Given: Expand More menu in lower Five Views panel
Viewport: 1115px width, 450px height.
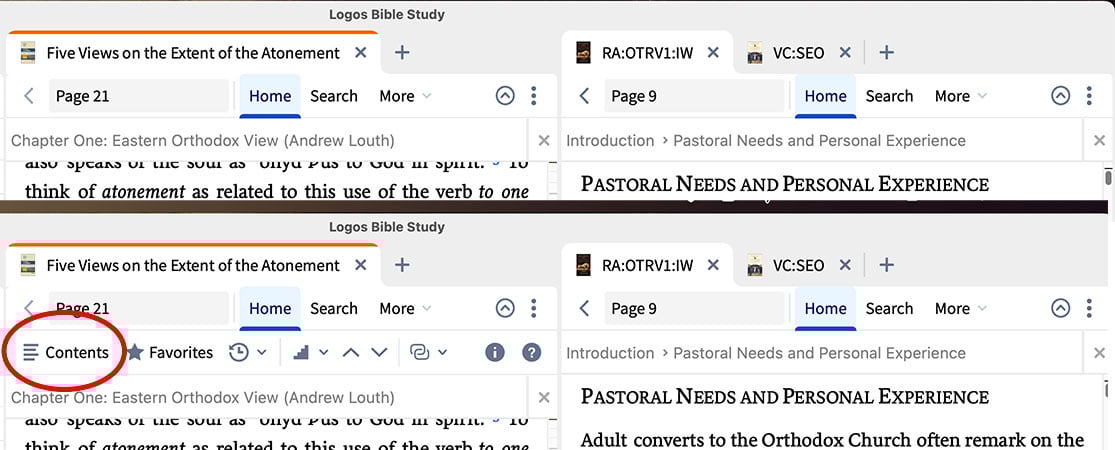Looking at the screenshot, I should tap(405, 309).
